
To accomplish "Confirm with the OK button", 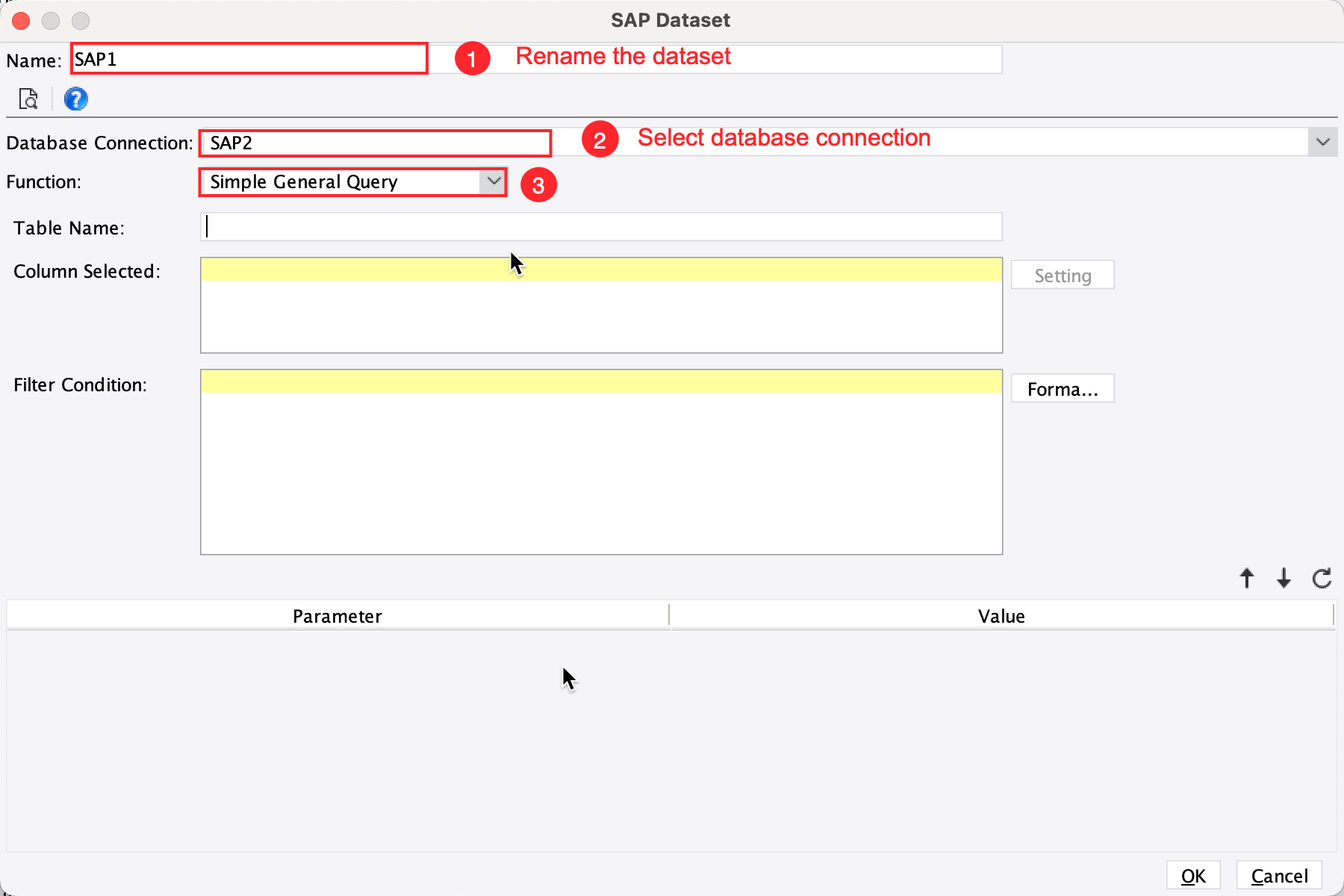I will (x=1193, y=876).
